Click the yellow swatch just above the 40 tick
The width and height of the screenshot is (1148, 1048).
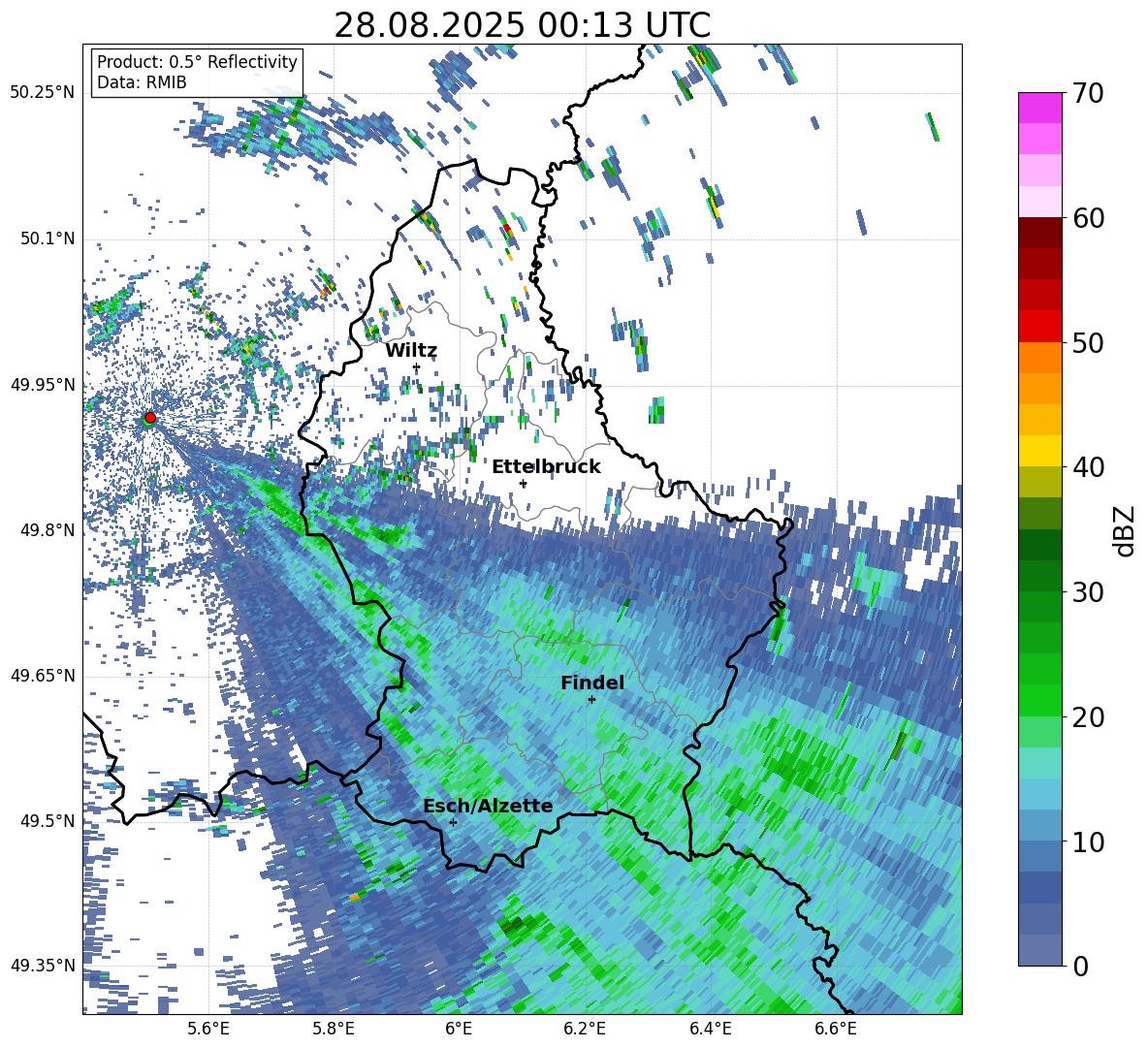tap(1039, 451)
